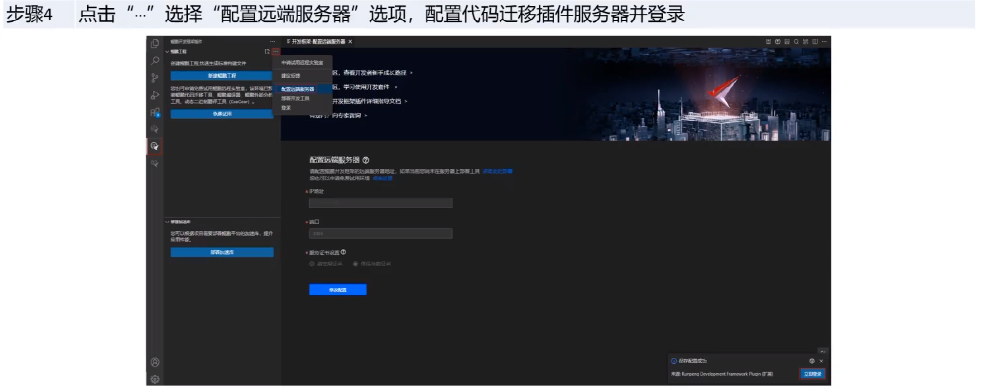986x389 pixels.
Task: Open the Run and Debug view
Action: (155, 95)
